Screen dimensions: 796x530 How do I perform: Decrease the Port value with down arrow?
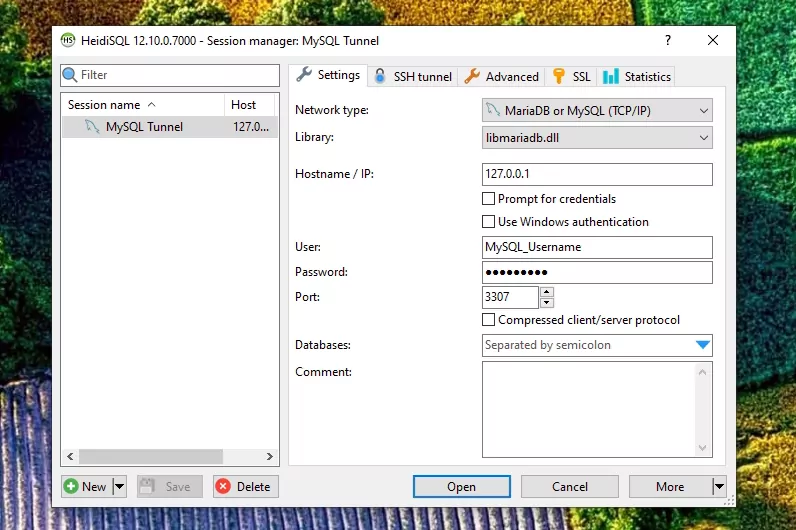click(x=547, y=303)
